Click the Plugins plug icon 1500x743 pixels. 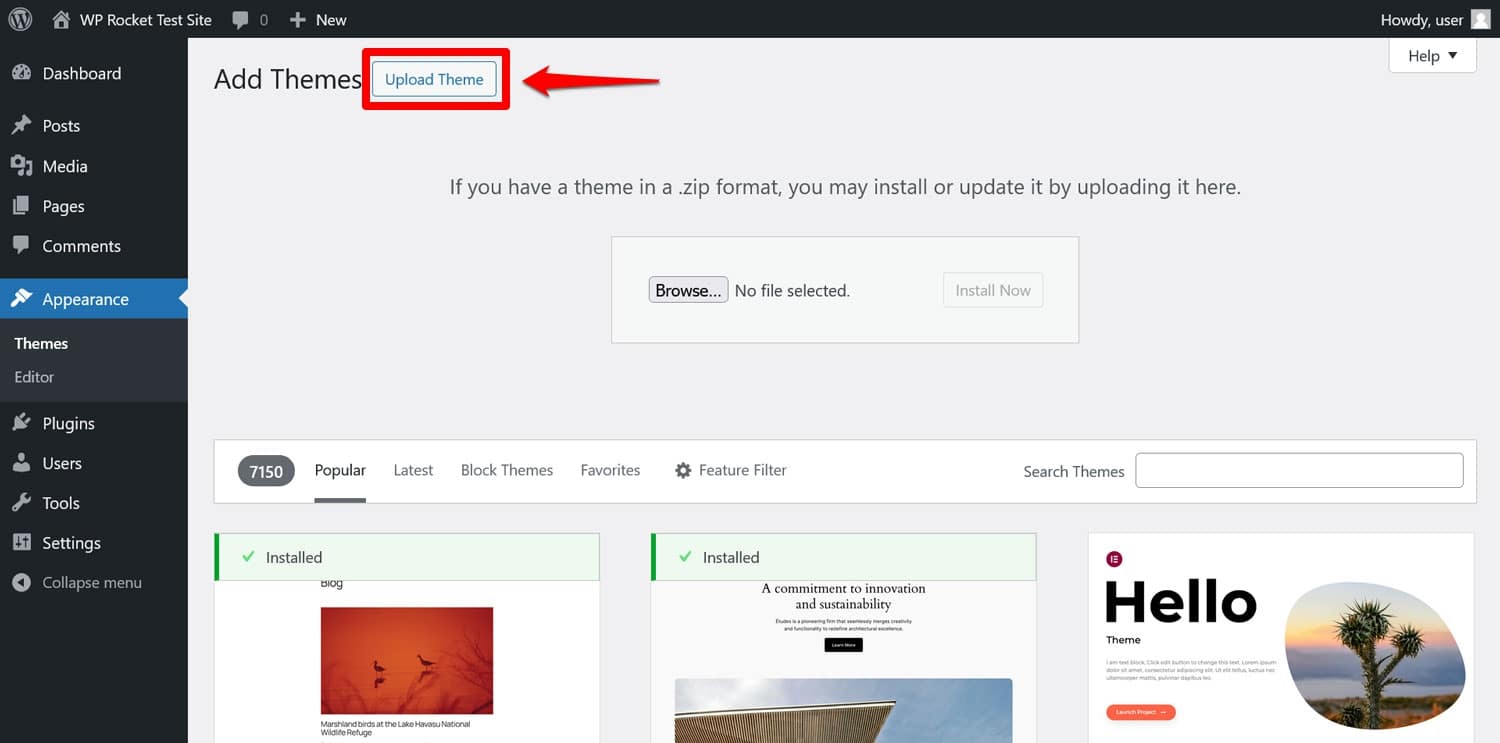click(21, 423)
